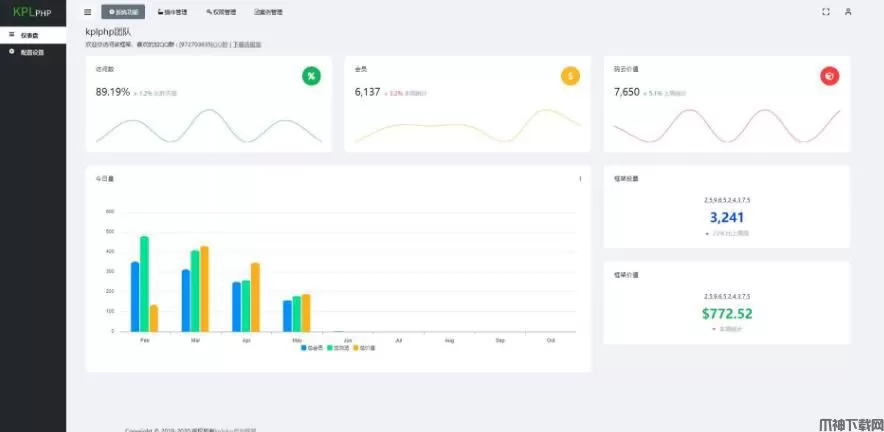Open the highlighted gray top navigation tab
884x432 pixels.
tap(123, 12)
